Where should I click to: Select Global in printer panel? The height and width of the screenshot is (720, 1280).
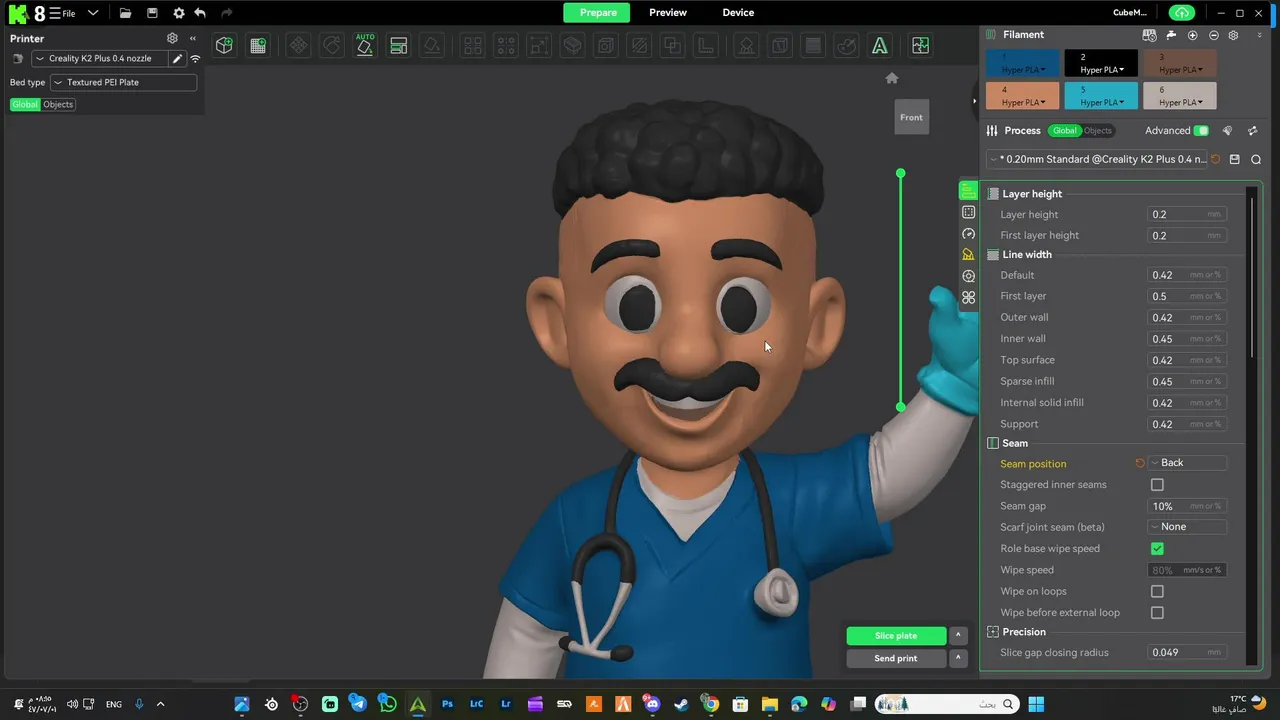[x=25, y=104]
